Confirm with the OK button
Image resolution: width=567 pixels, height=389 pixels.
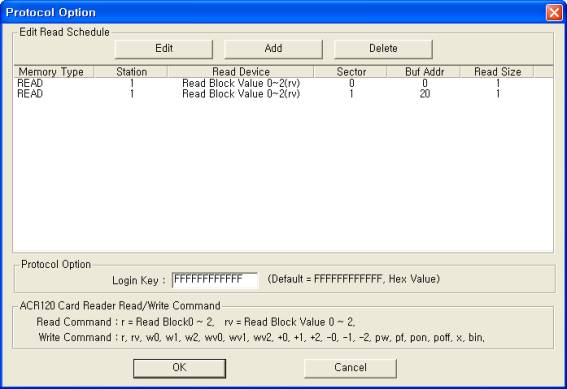coord(179,368)
